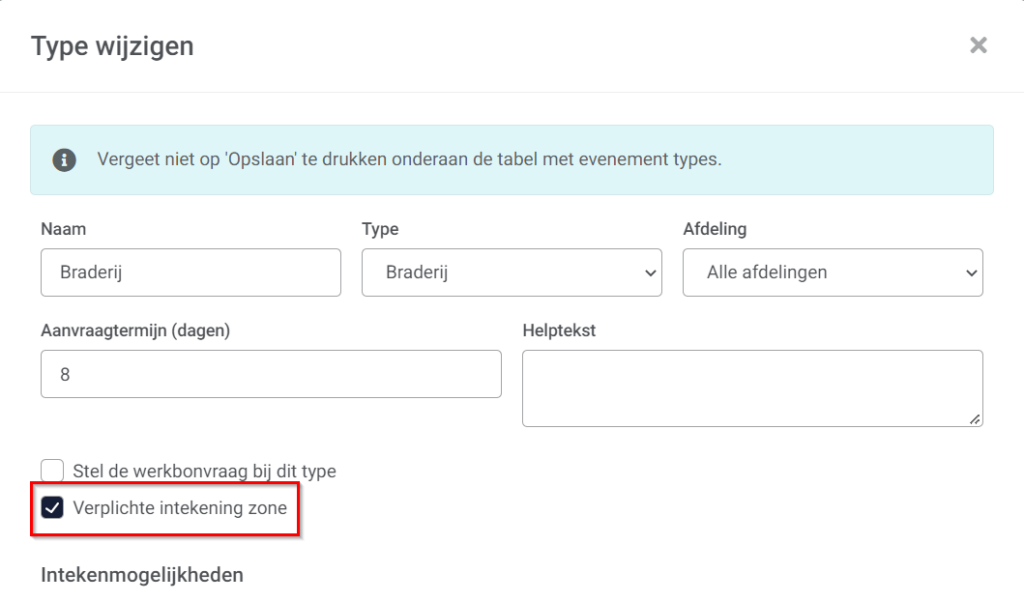Image resolution: width=1024 pixels, height=602 pixels.
Task: Click the Afdeling label
Action: [714, 229]
